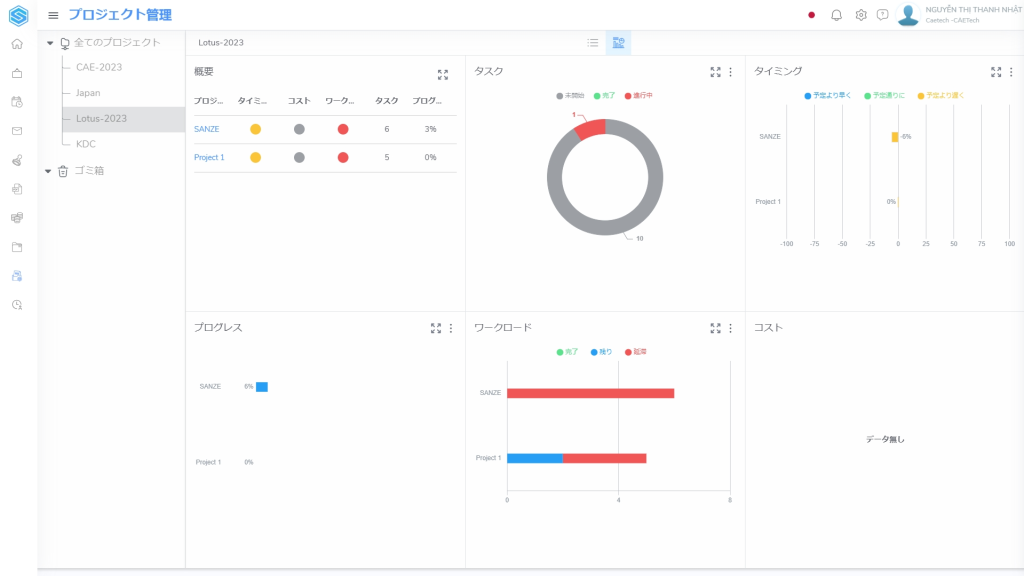Open the home icon in sidebar
The image size is (1024, 576).
pos(17,44)
